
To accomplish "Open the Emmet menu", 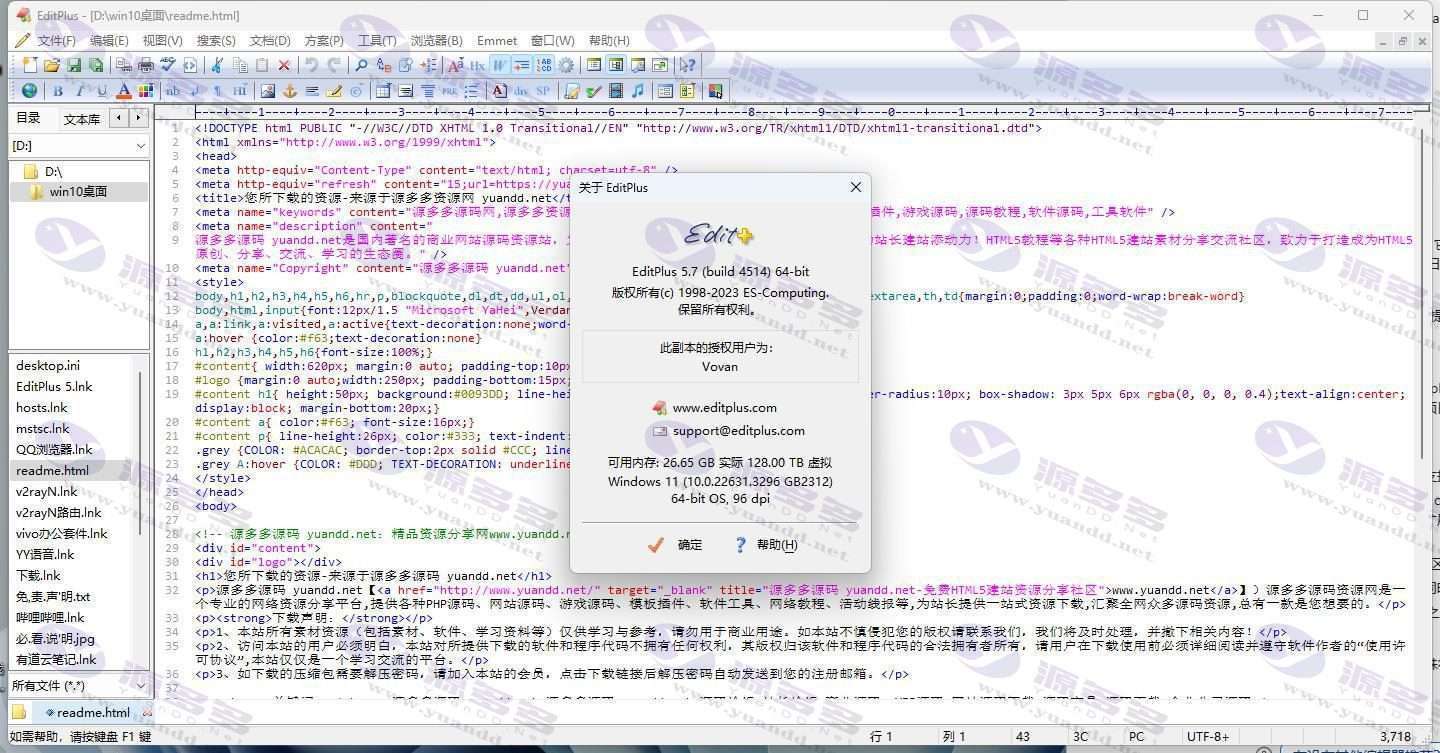I will pyautogui.click(x=497, y=41).
